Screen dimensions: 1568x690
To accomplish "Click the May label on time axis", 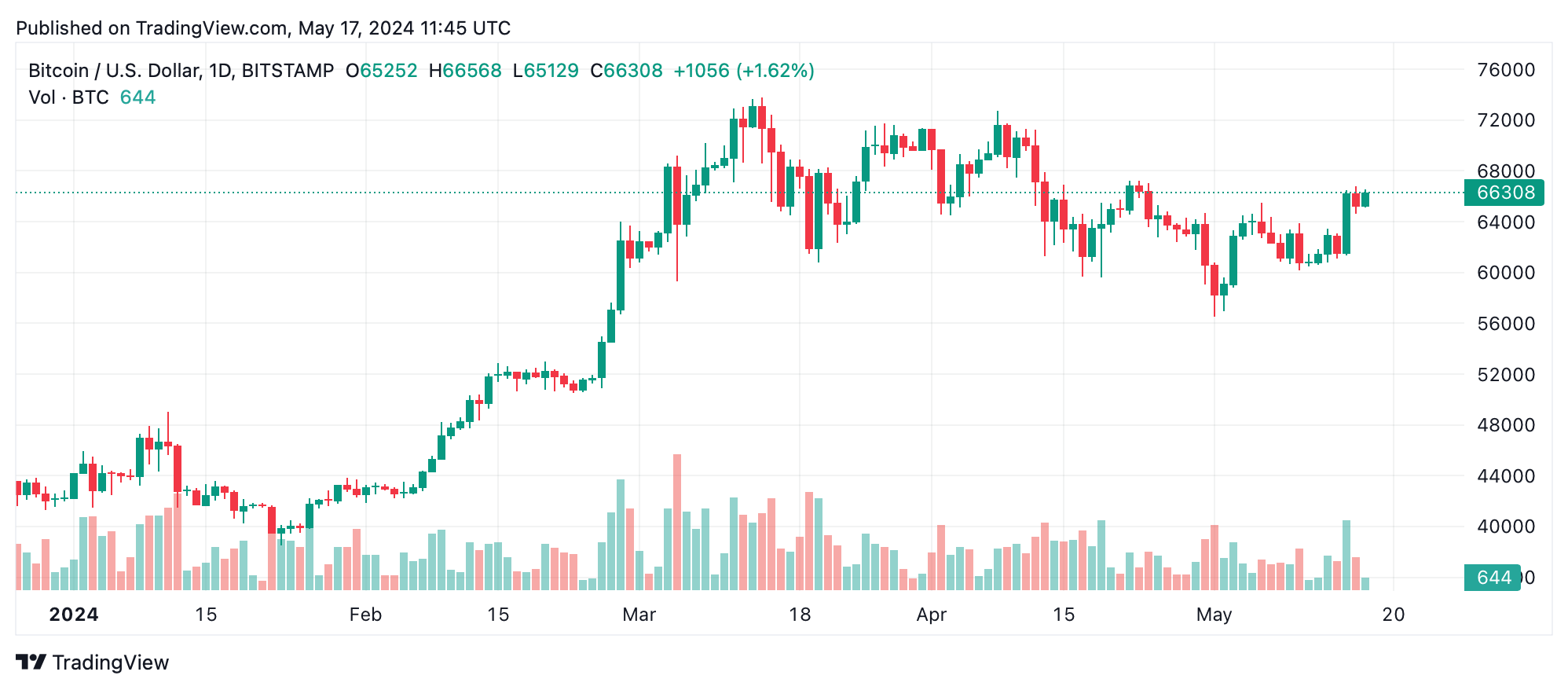I will tap(1214, 615).
